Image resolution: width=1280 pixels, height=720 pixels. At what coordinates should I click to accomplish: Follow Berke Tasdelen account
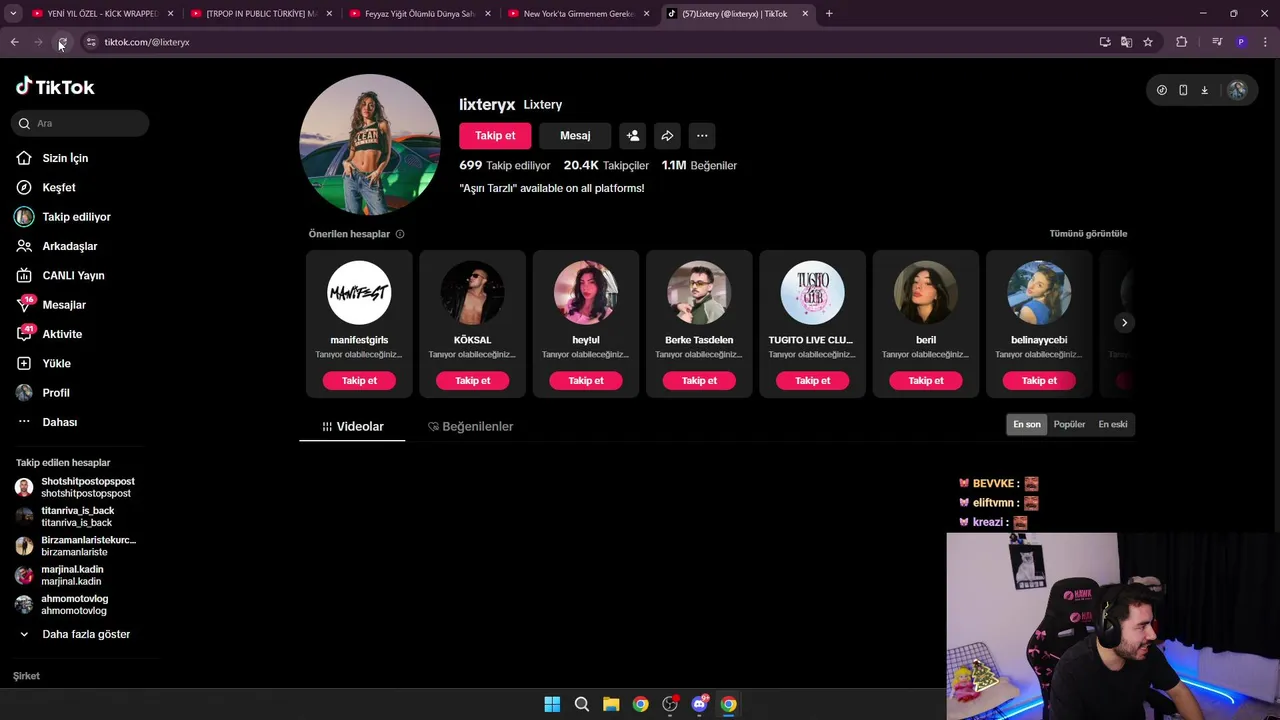699,381
